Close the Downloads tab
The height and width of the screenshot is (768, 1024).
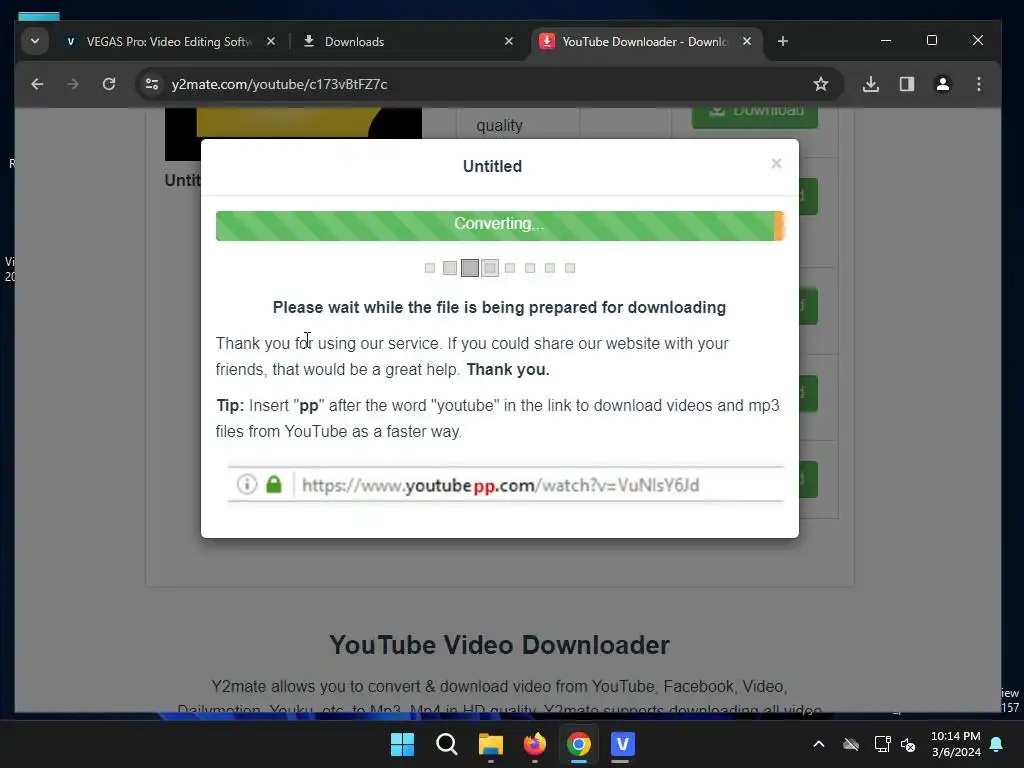(x=509, y=41)
